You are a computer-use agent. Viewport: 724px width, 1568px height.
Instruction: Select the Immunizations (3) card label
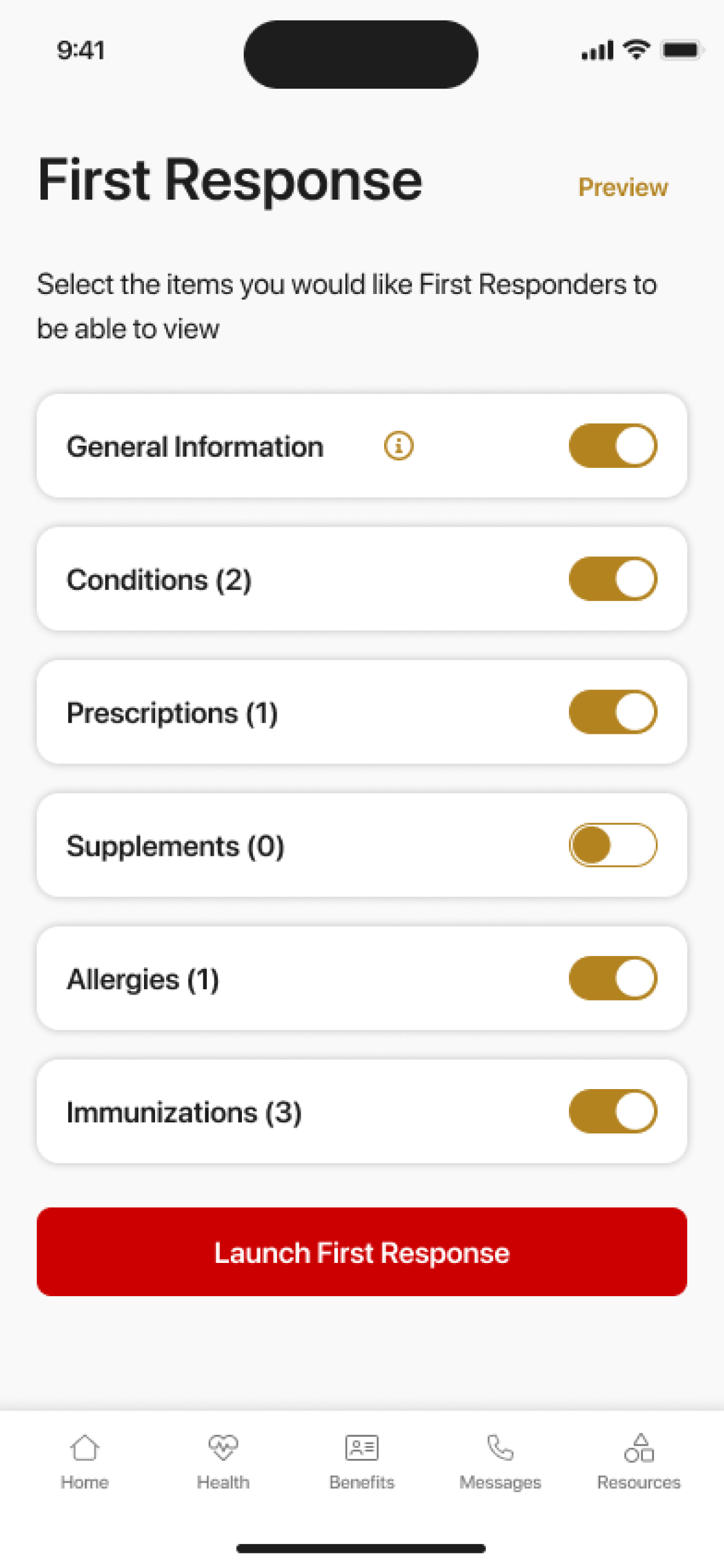click(x=184, y=1112)
